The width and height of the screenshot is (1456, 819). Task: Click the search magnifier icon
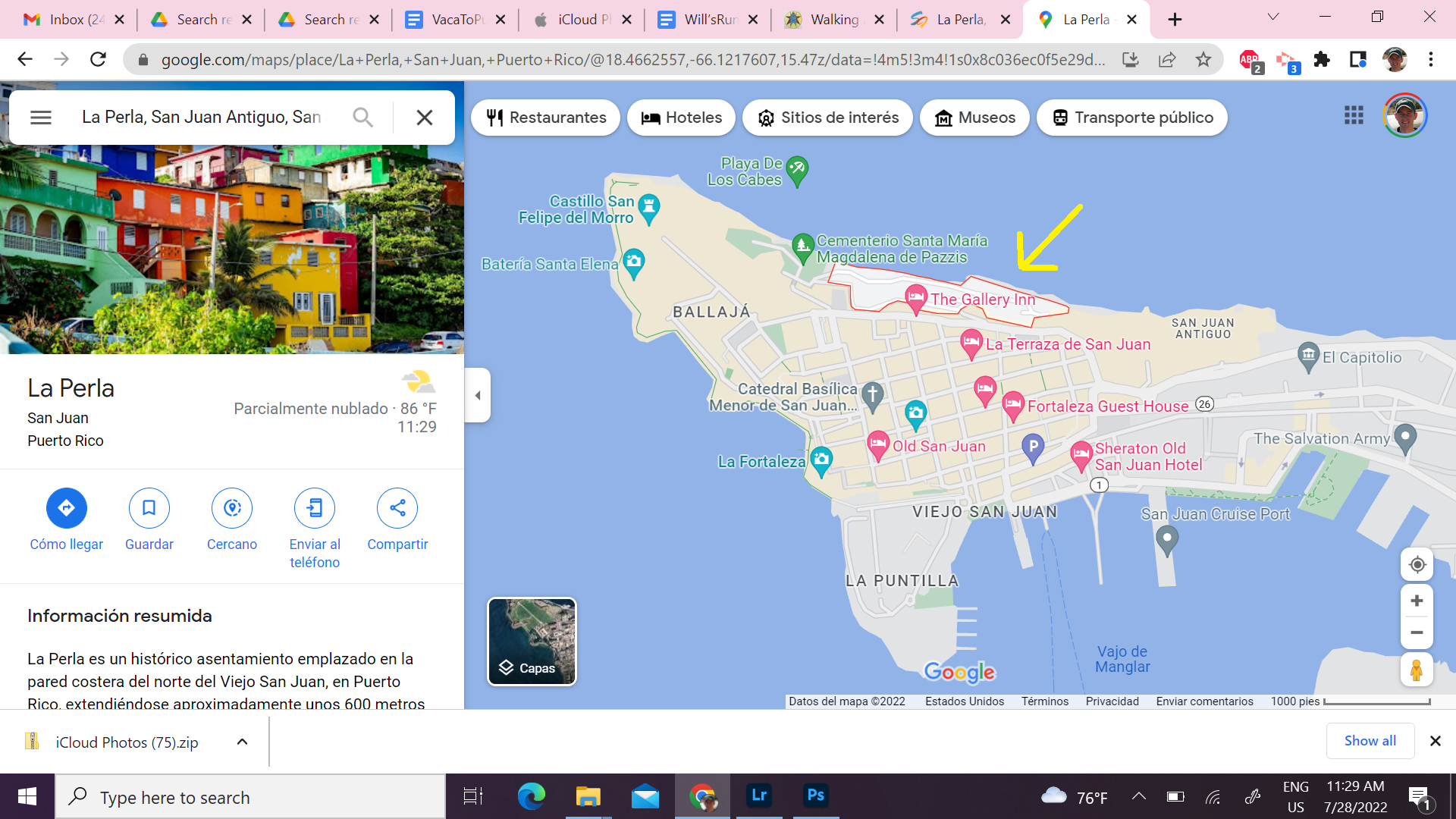[363, 118]
